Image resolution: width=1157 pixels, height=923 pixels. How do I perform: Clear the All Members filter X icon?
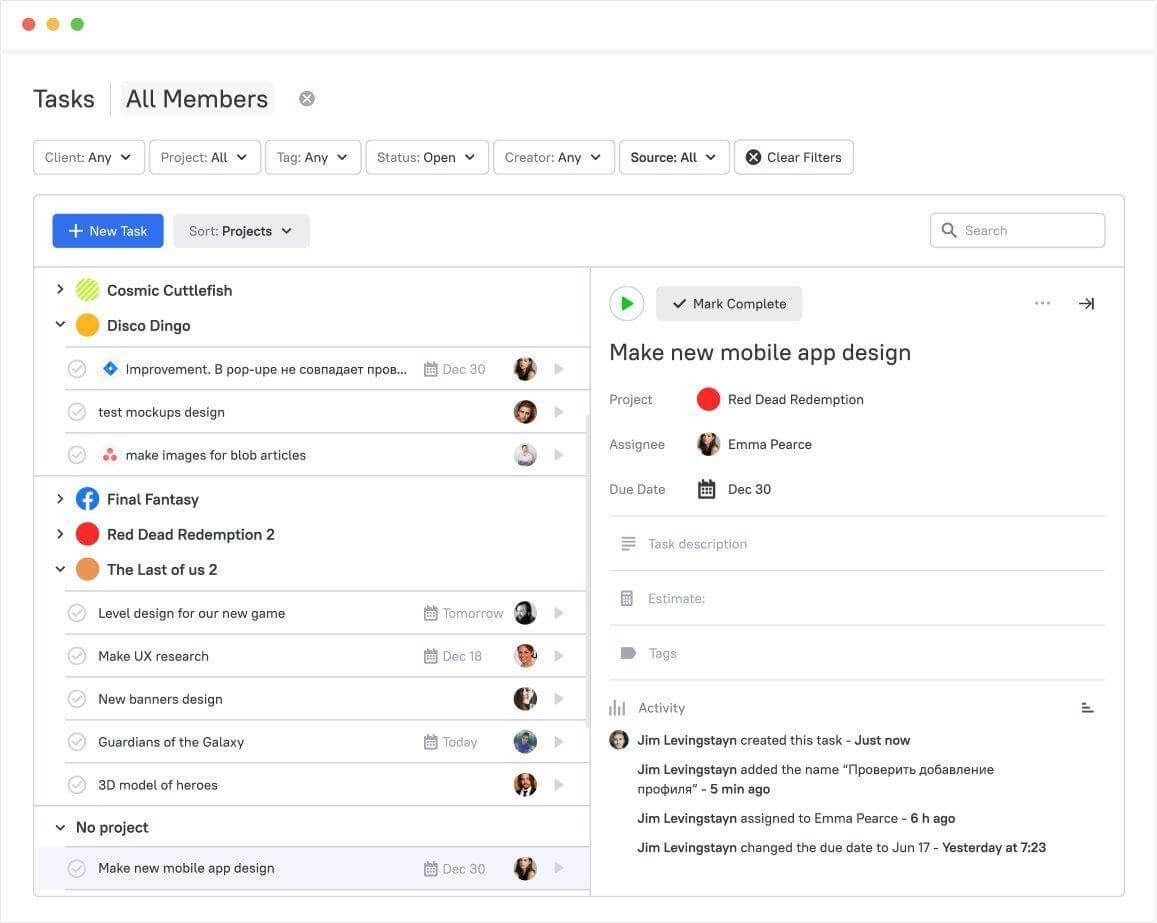[x=307, y=98]
